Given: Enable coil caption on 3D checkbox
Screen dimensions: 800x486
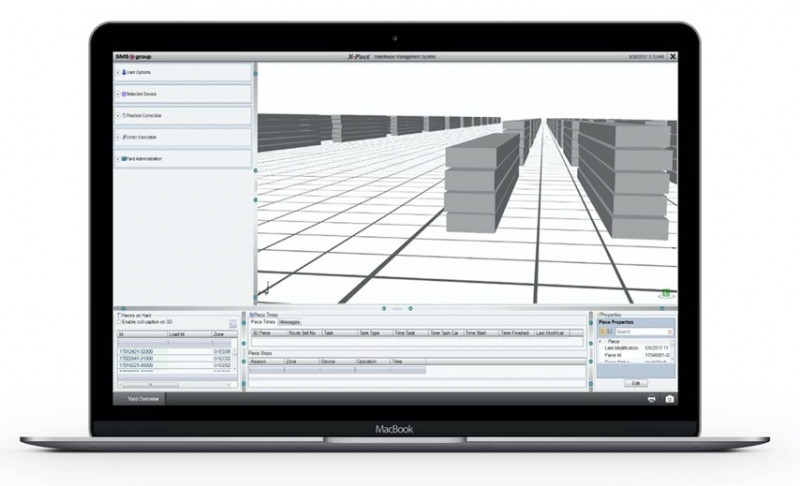Looking at the screenshot, I should pyautogui.click(x=119, y=322).
